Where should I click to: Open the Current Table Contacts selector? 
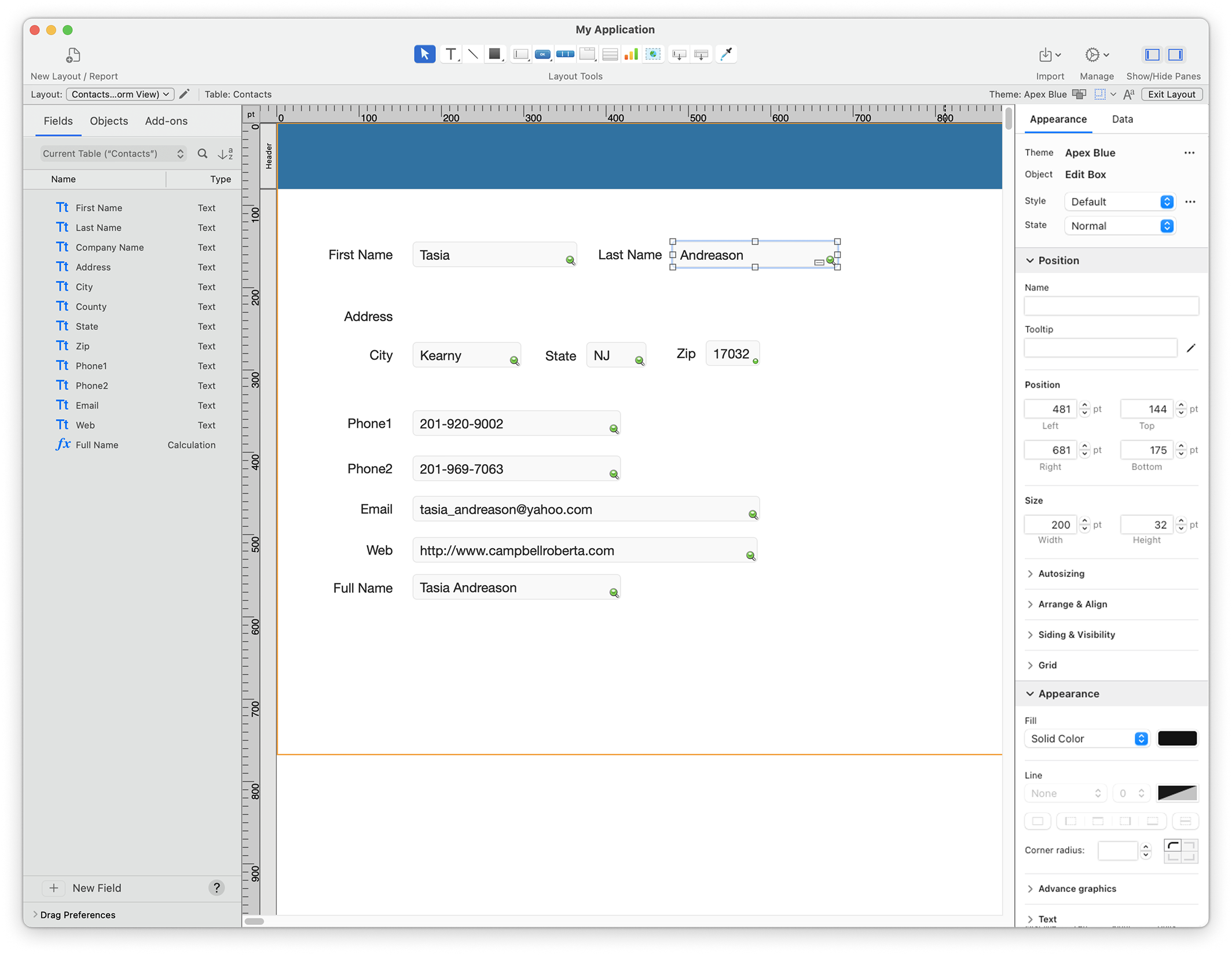coord(113,154)
